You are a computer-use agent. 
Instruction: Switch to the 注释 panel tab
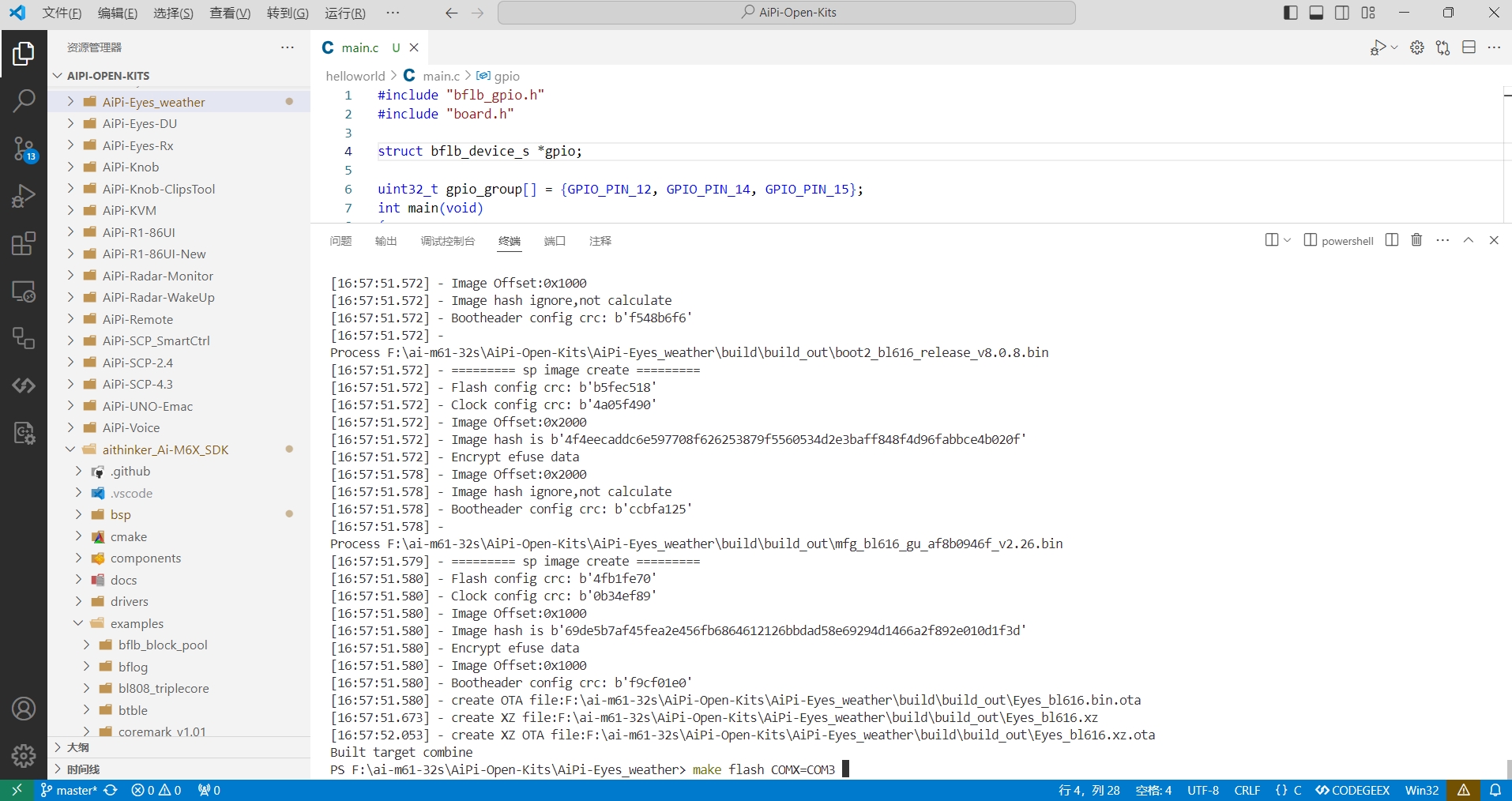pos(600,241)
